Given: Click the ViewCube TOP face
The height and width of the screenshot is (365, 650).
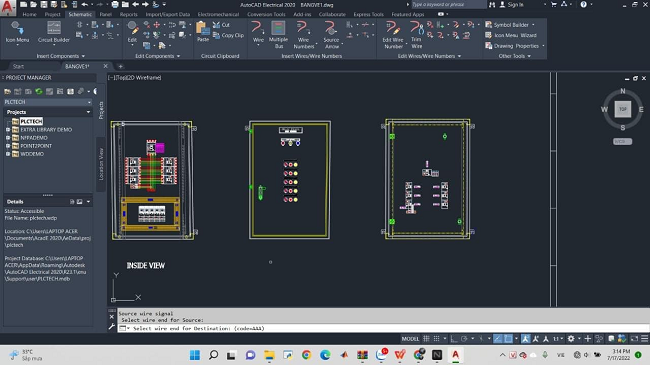Looking at the screenshot, I should click(622, 109).
